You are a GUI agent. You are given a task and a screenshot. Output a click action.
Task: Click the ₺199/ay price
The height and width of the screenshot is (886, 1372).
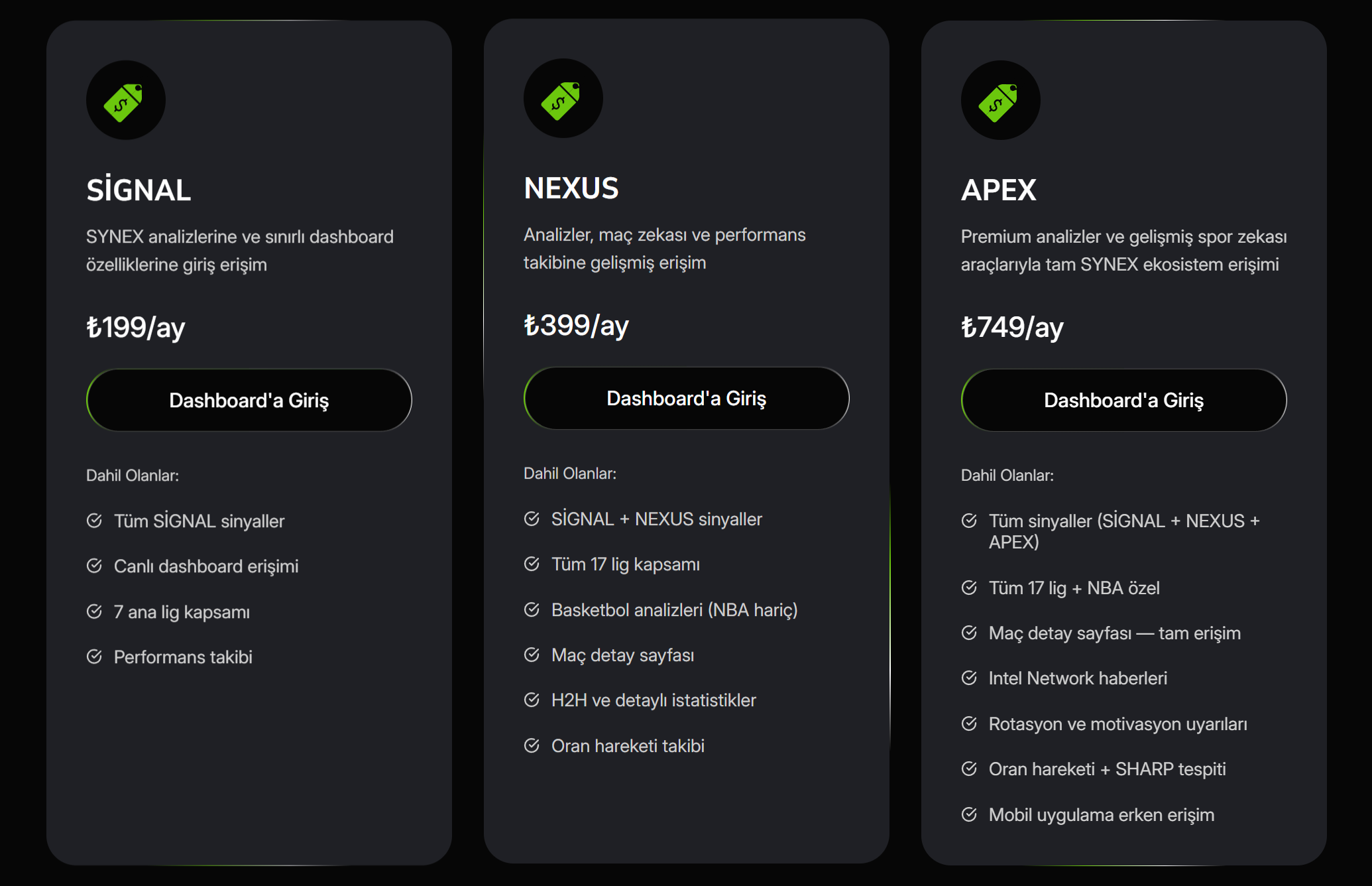[136, 327]
